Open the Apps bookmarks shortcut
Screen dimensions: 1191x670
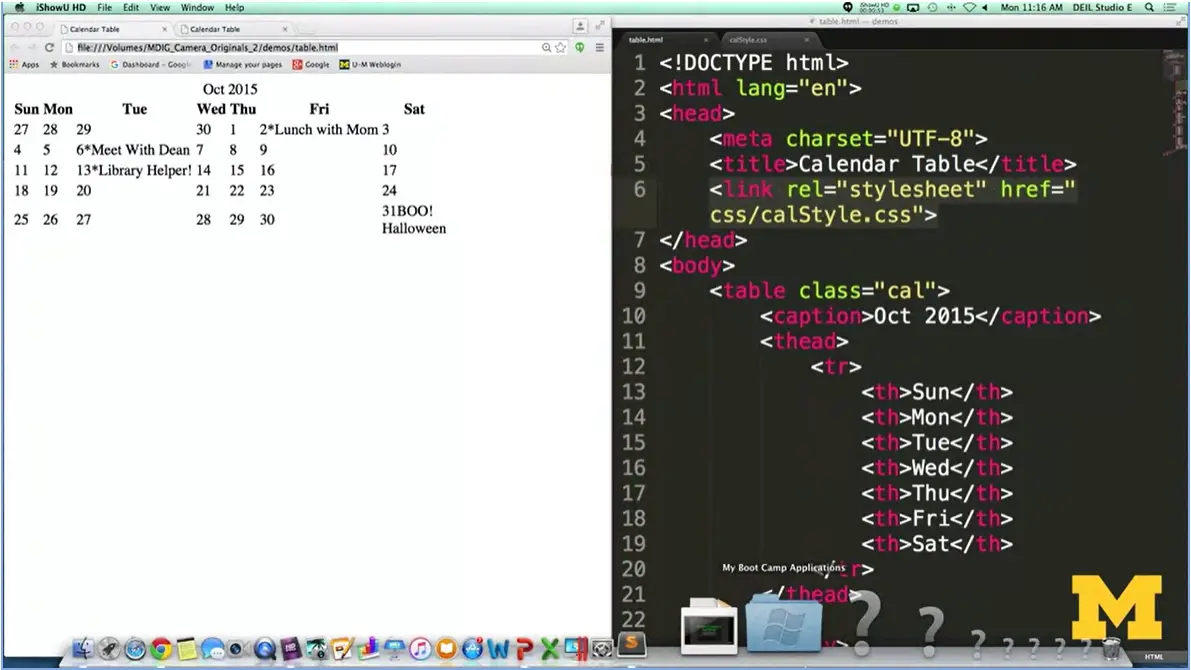click(x=24, y=65)
